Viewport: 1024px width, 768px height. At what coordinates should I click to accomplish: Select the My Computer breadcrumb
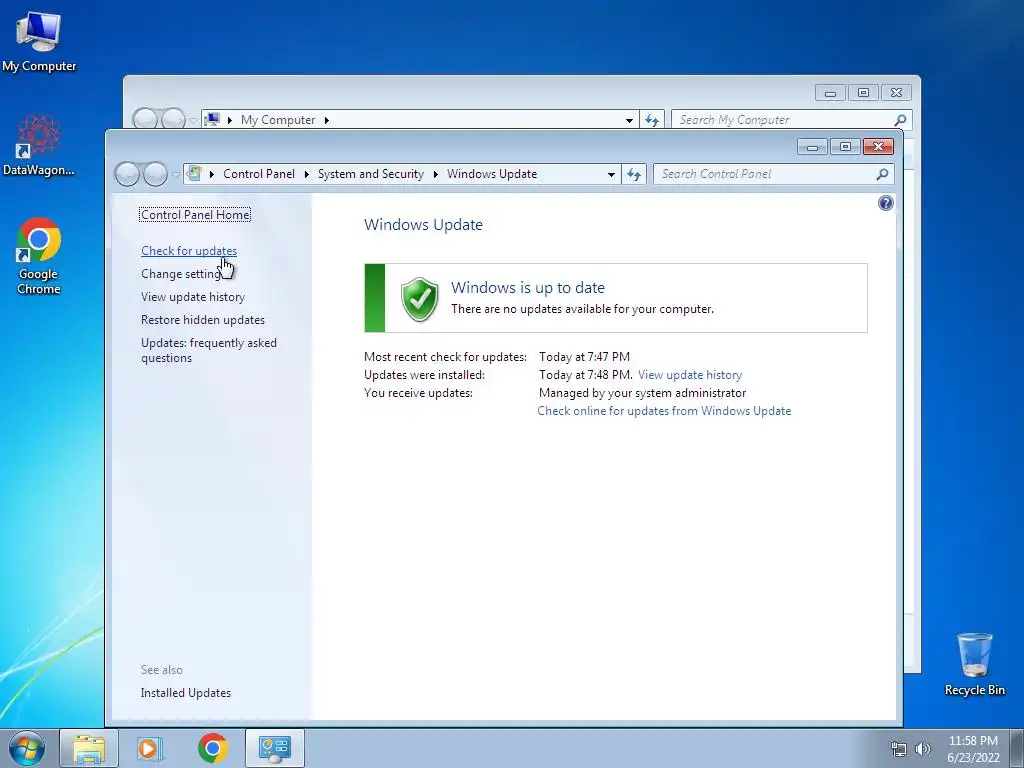click(x=278, y=120)
